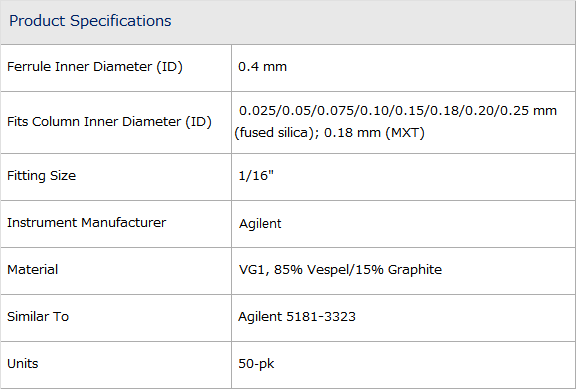Select the Material row label
576x389 pixels.
tap(33, 270)
